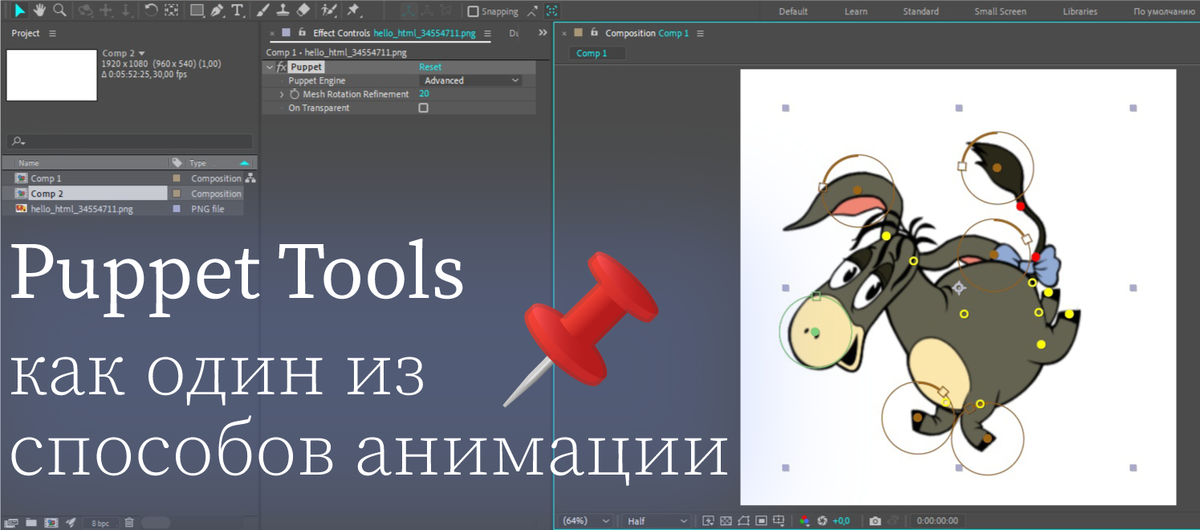1200x530 pixels.
Task: Enable the Snapping checkbox
Action: [473, 12]
